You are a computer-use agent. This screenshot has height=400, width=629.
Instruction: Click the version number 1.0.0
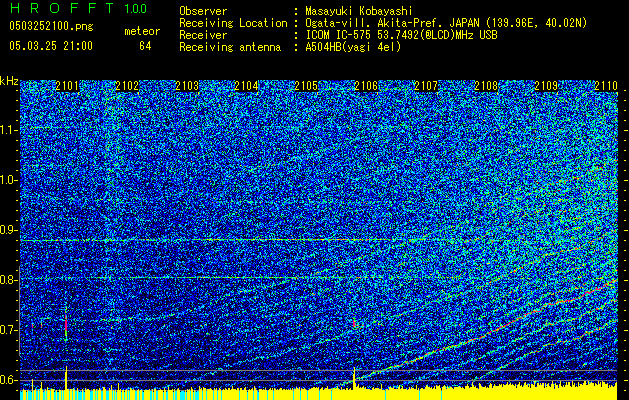click(135, 8)
